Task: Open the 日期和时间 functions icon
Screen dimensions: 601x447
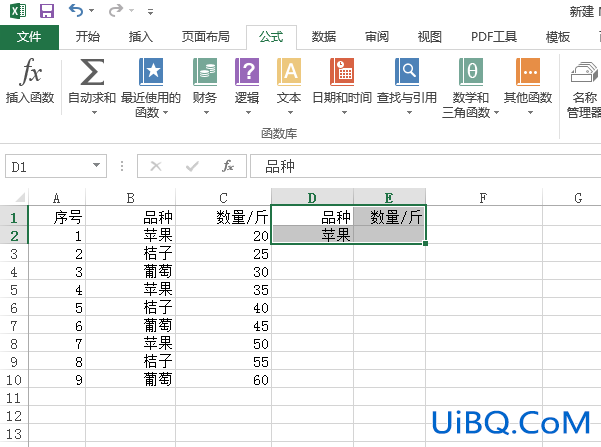Action: point(342,72)
